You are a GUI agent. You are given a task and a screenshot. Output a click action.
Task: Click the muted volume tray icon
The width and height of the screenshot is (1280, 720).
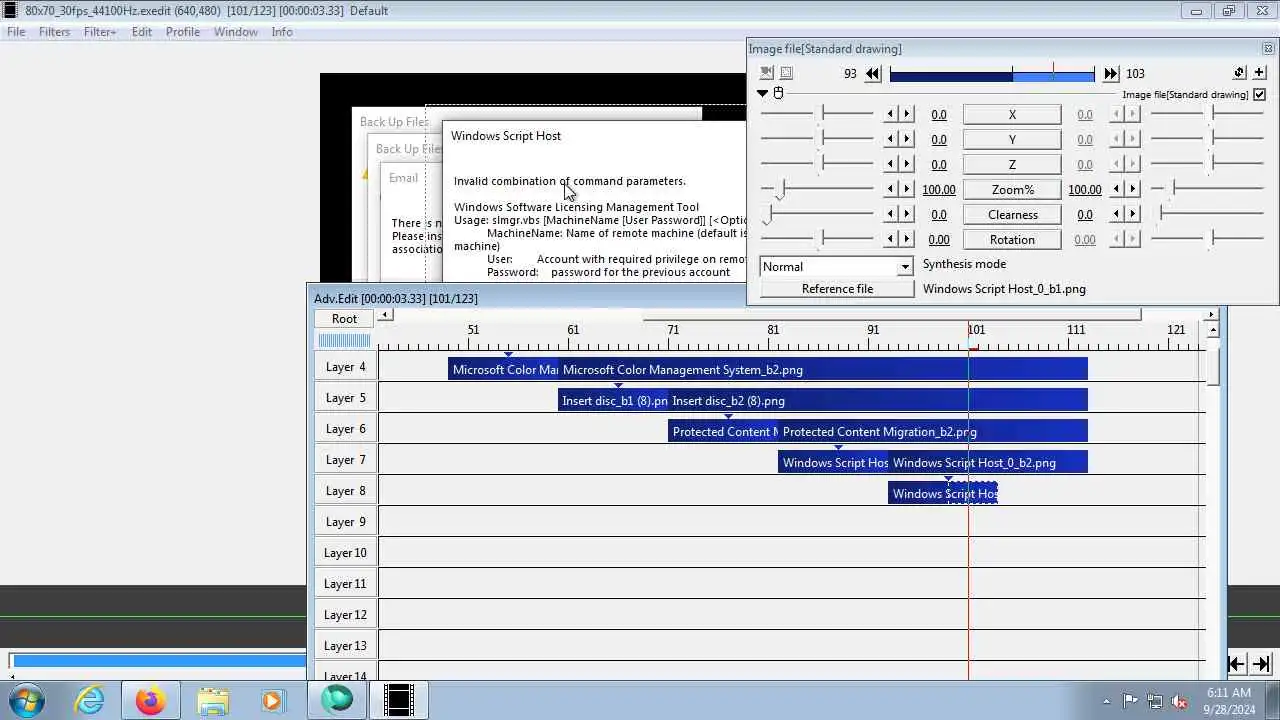(1179, 701)
